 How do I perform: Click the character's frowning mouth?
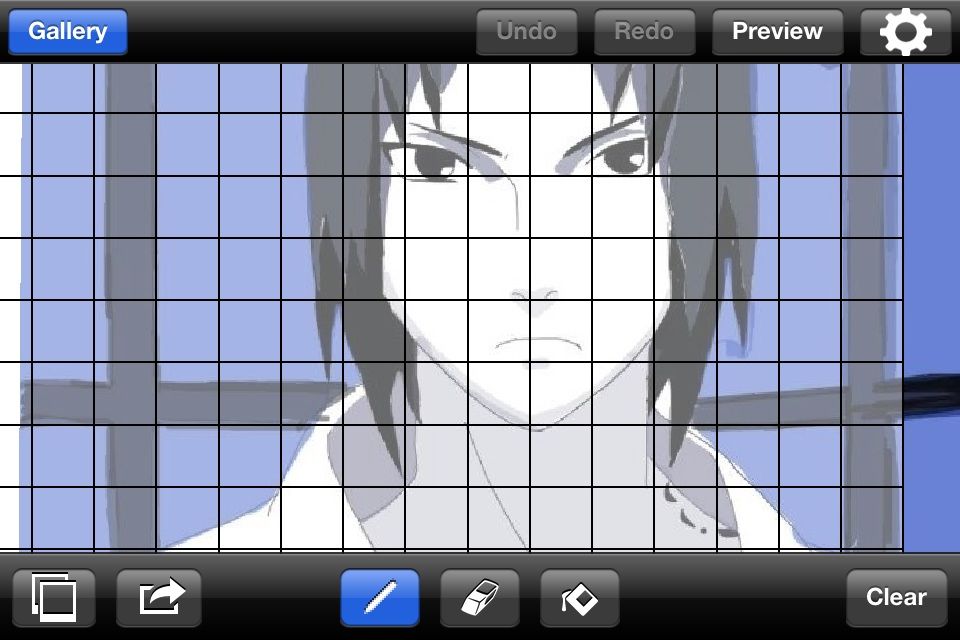[539, 344]
